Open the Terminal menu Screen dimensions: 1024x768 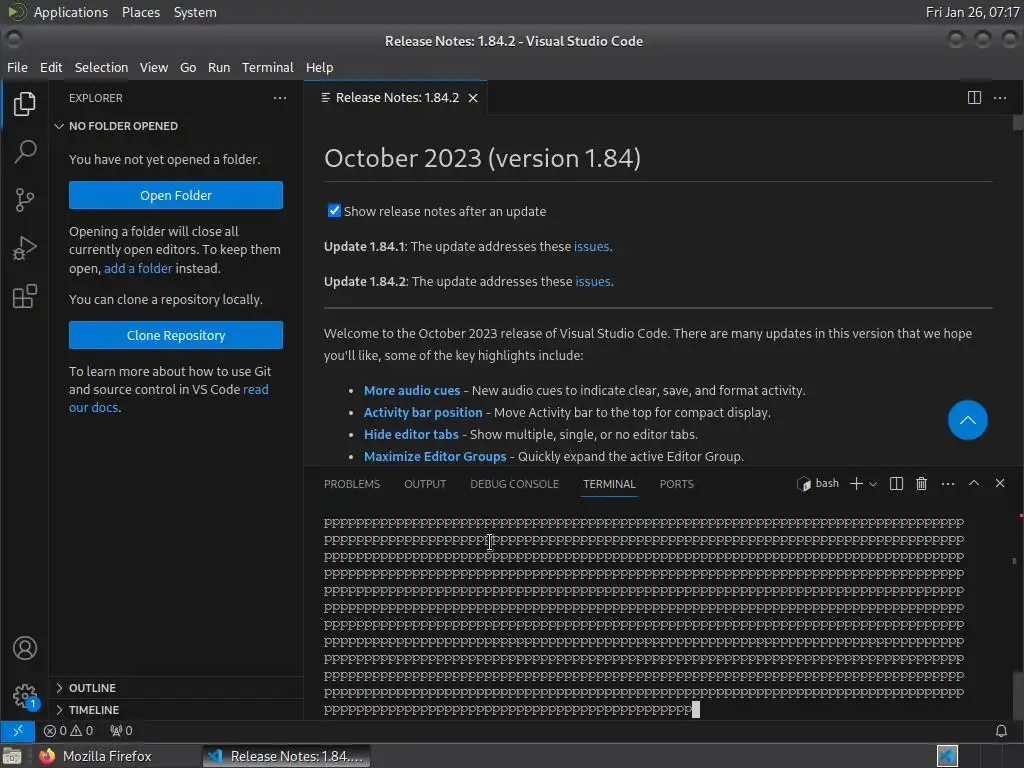(268, 67)
